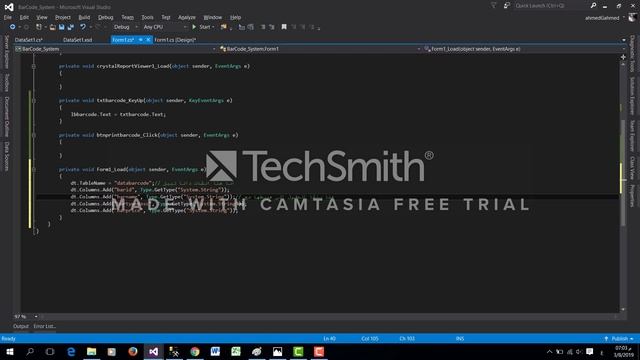Screen dimensions: 640x360
Task: Open the BarCode_System.Form1 class dropdown
Action: pyautogui.click(x=320, y=49)
